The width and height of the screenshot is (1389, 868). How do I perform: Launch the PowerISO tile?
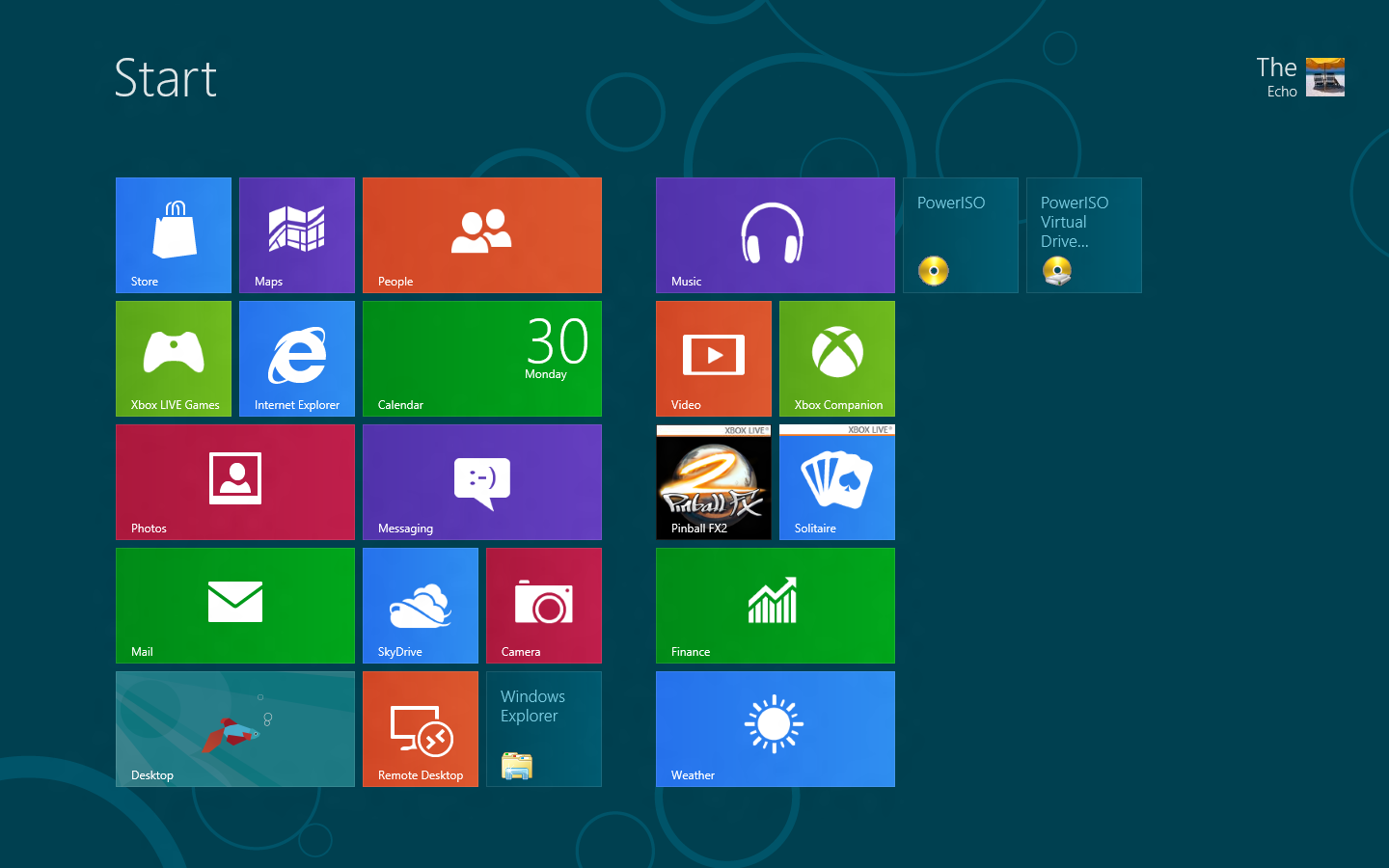[x=961, y=235]
